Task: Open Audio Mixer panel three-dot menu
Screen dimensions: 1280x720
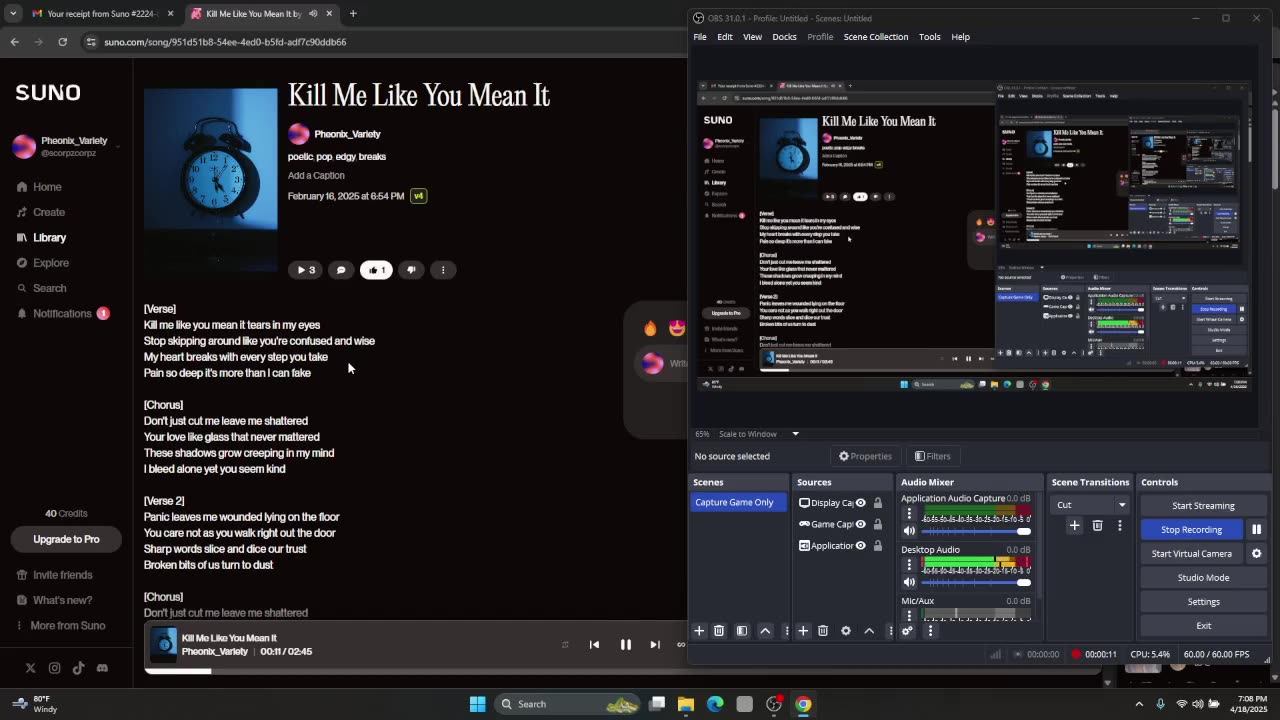Action: 930,631
